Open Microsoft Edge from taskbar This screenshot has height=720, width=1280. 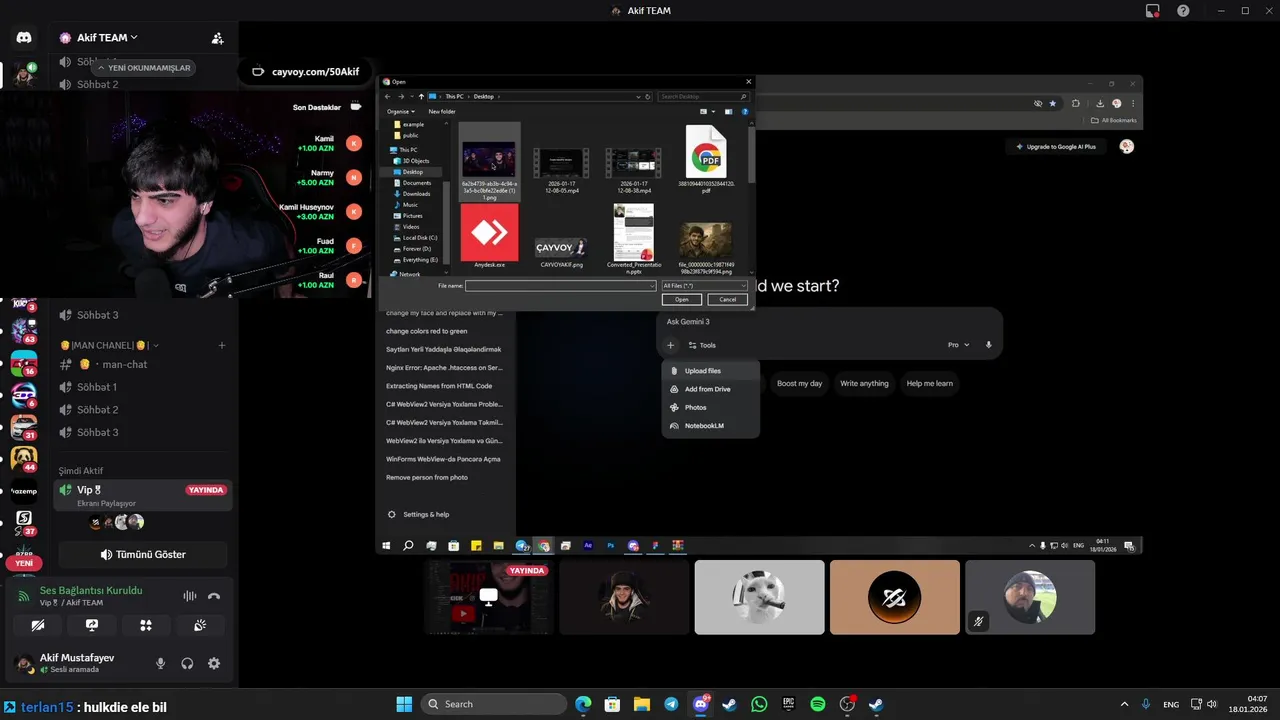coord(583,704)
